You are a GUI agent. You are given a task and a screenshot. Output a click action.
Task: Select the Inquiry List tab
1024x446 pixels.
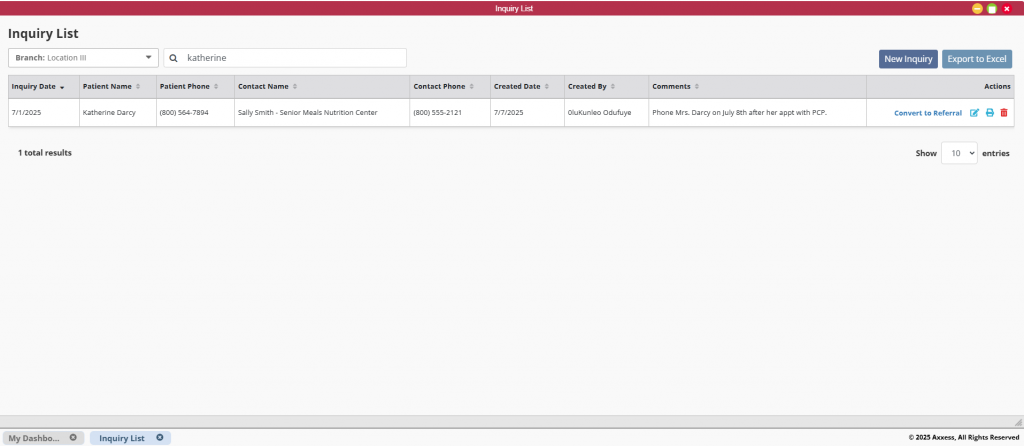point(122,438)
